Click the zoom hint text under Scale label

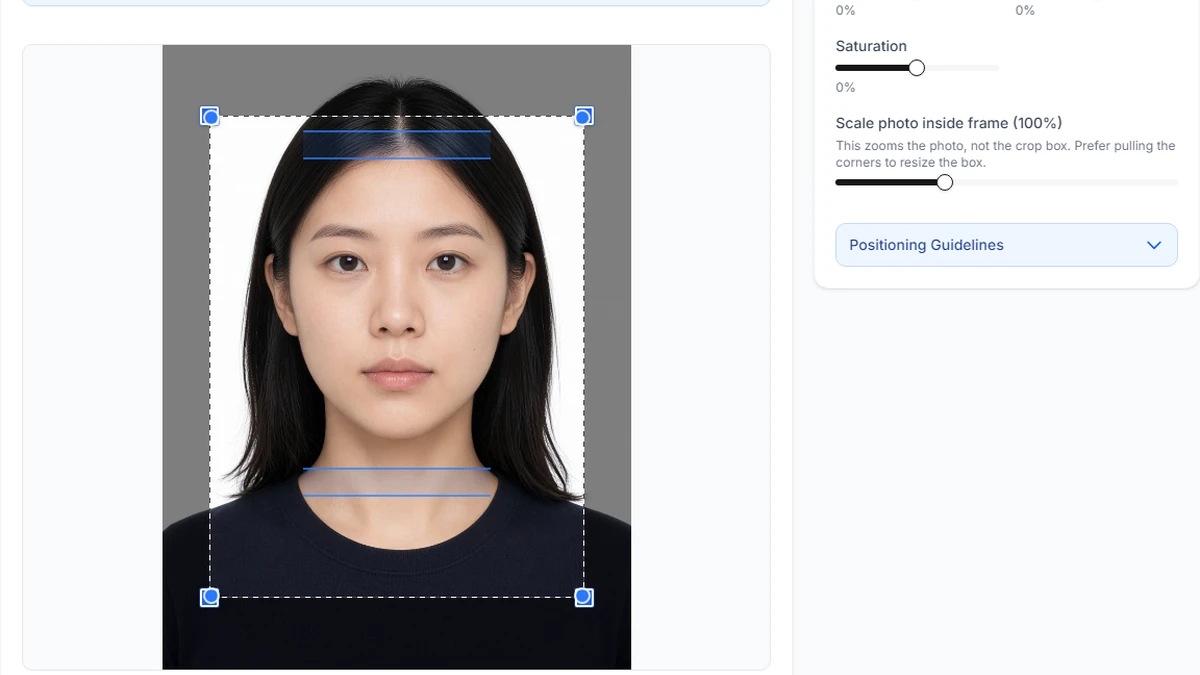pos(1005,154)
